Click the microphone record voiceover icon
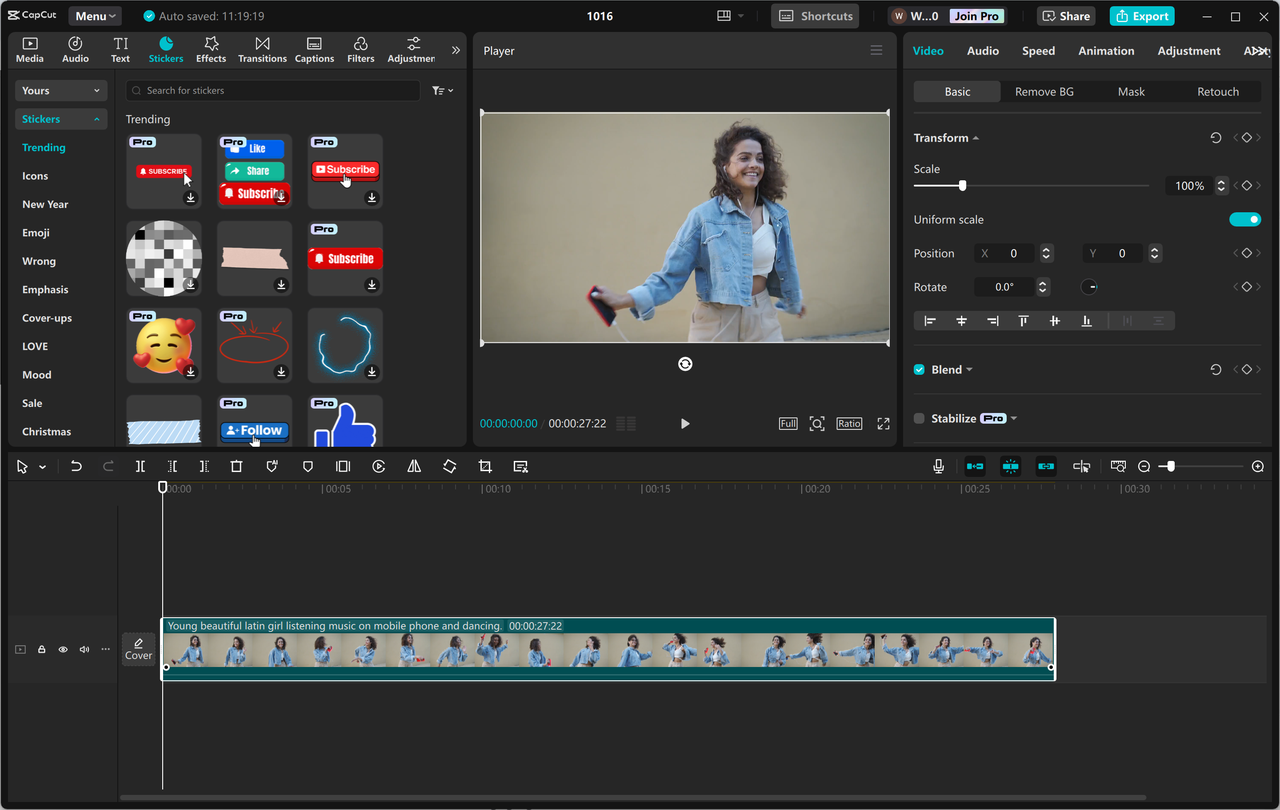Image resolution: width=1280 pixels, height=810 pixels. (x=938, y=467)
